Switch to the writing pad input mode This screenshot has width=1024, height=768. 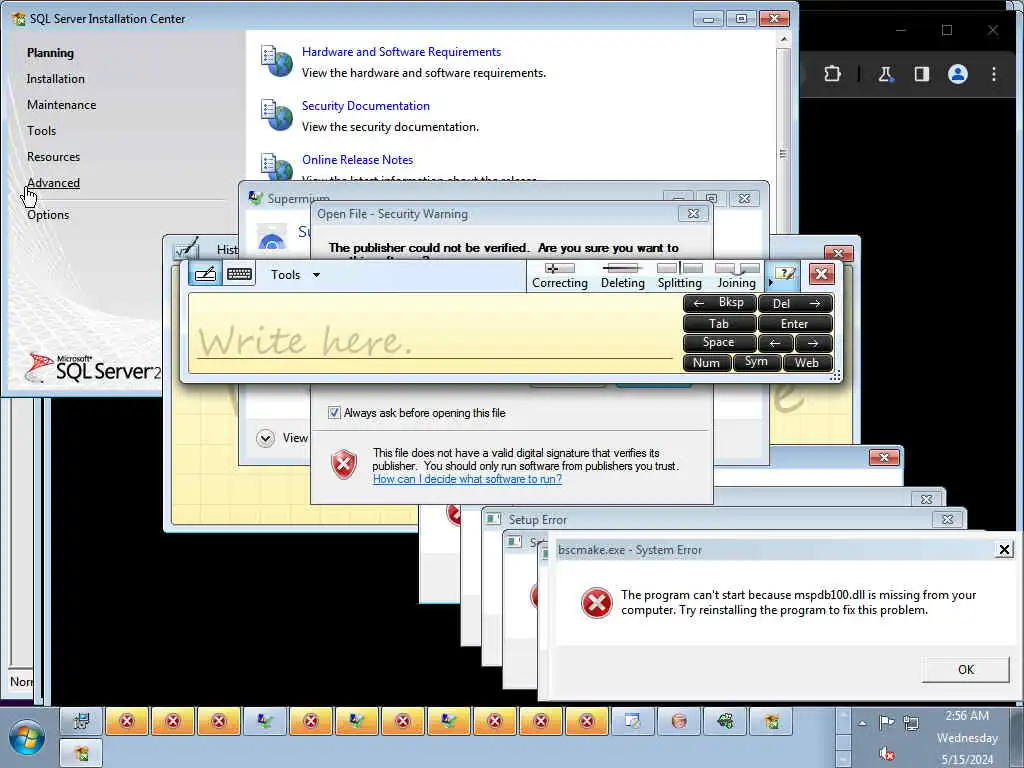[x=205, y=274]
